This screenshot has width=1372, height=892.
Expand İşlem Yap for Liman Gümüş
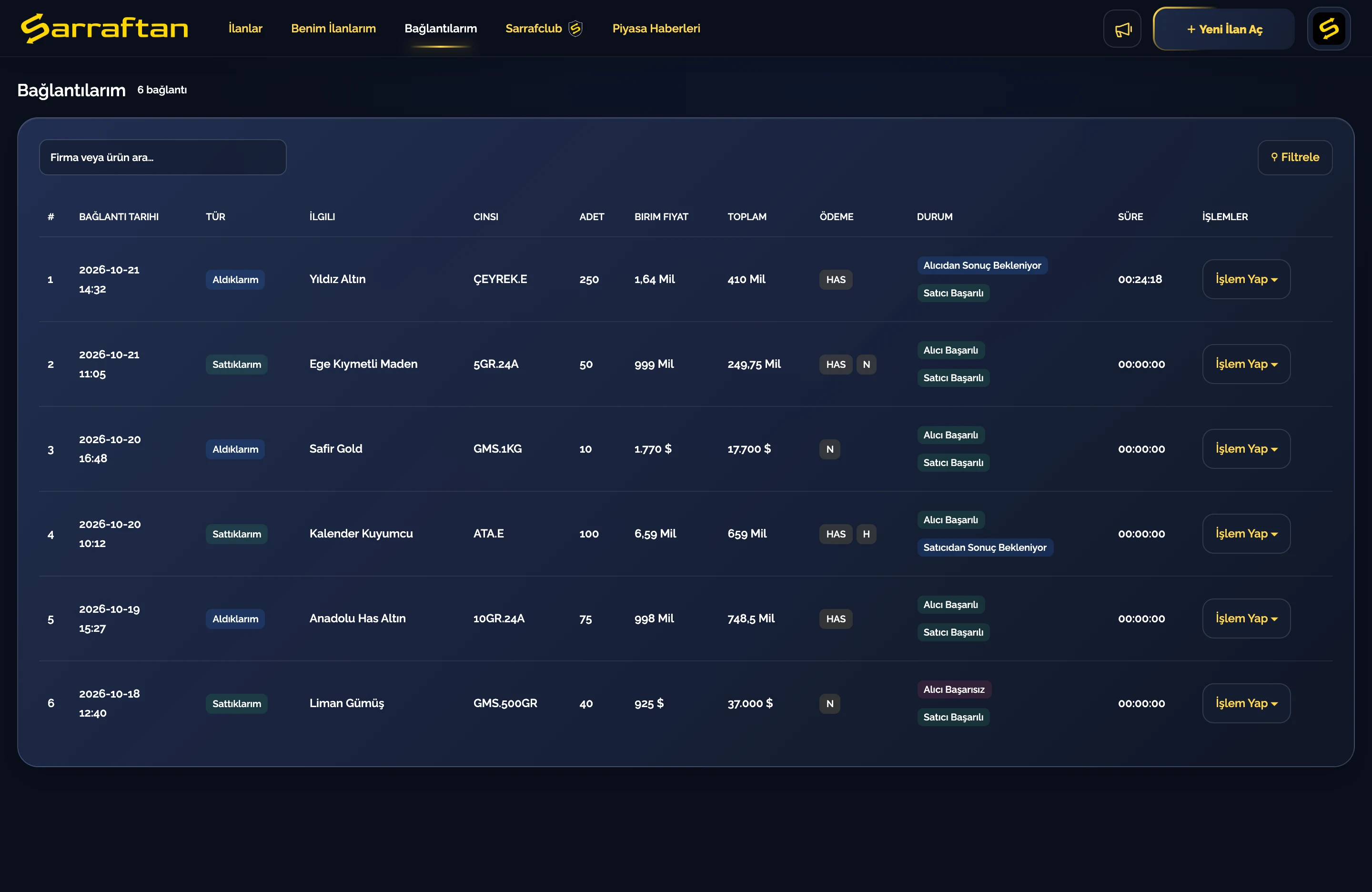(1246, 703)
